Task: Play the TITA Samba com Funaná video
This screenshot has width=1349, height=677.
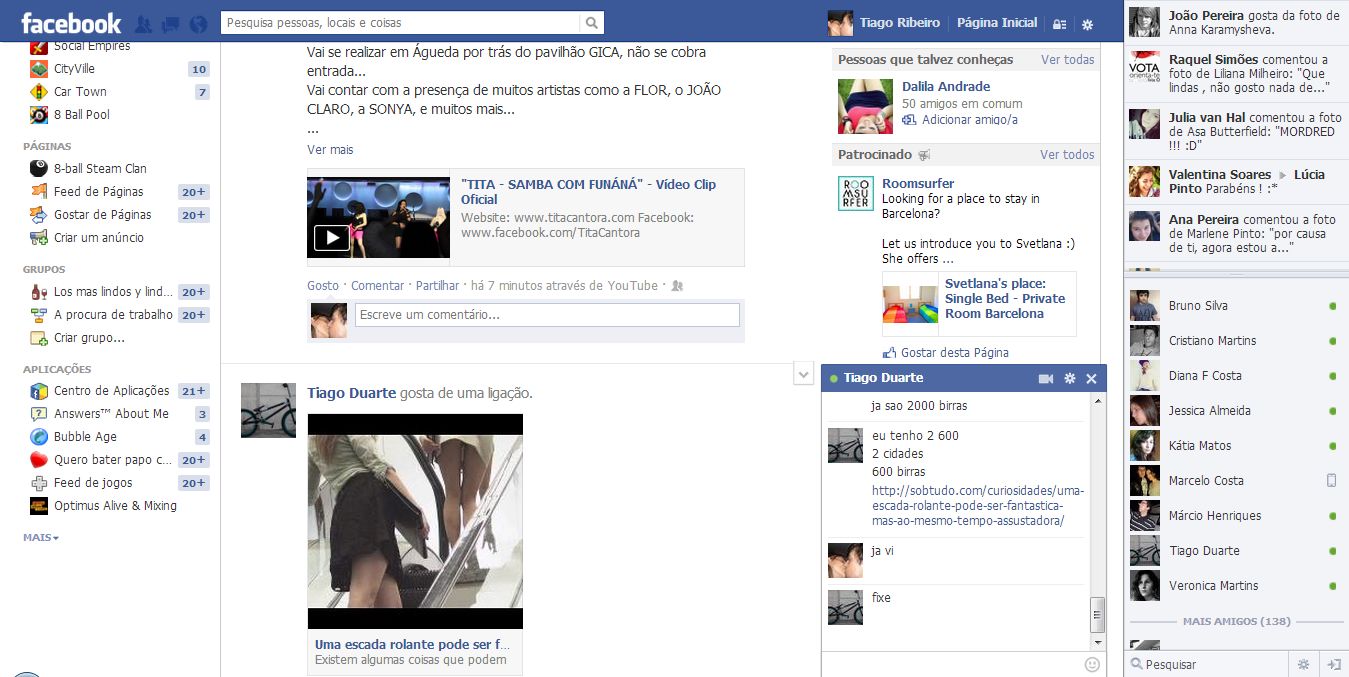Action: (332, 238)
